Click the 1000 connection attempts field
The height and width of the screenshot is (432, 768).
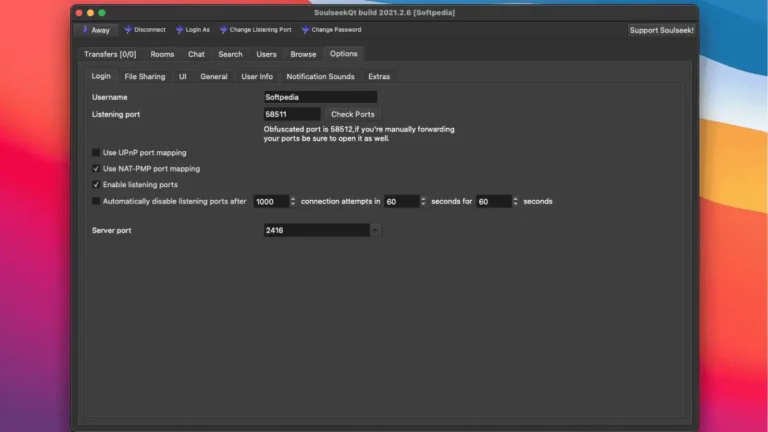(271, 201)
